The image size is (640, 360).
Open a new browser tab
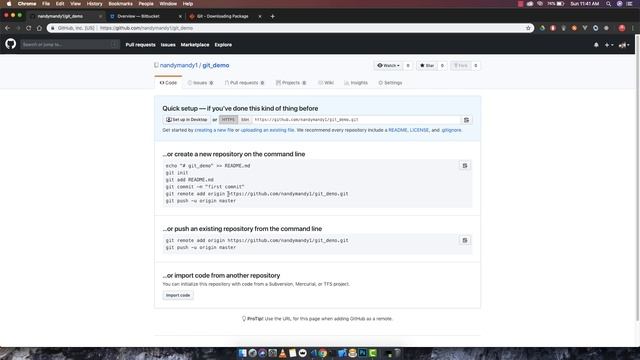click(x=272, y=16)
